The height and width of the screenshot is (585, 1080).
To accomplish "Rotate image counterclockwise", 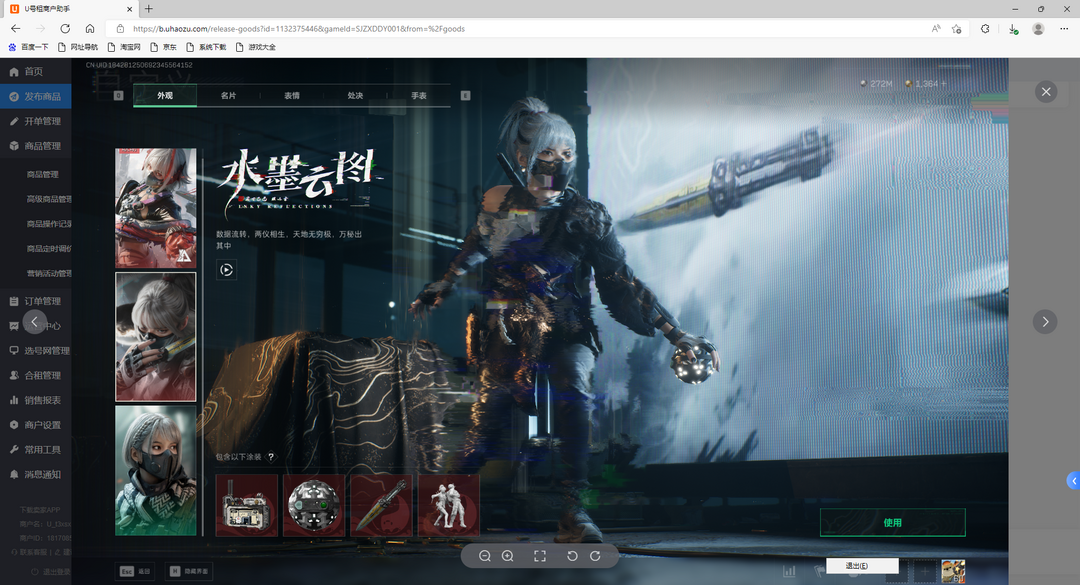I will tap(572, 556).
